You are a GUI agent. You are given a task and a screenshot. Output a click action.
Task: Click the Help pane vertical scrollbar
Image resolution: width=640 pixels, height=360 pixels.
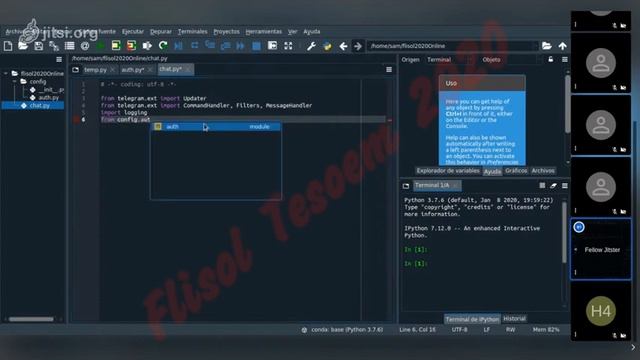[x=567, y=105]
